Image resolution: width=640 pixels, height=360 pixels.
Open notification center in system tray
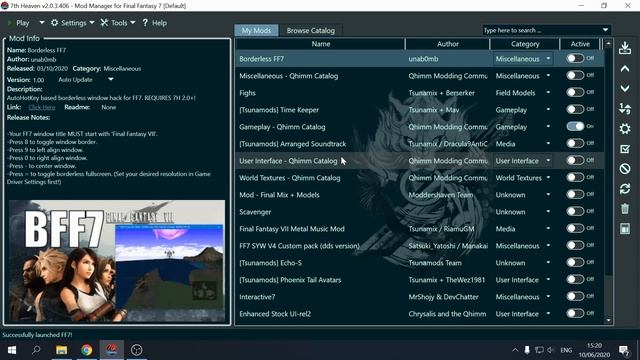point(623,350)
